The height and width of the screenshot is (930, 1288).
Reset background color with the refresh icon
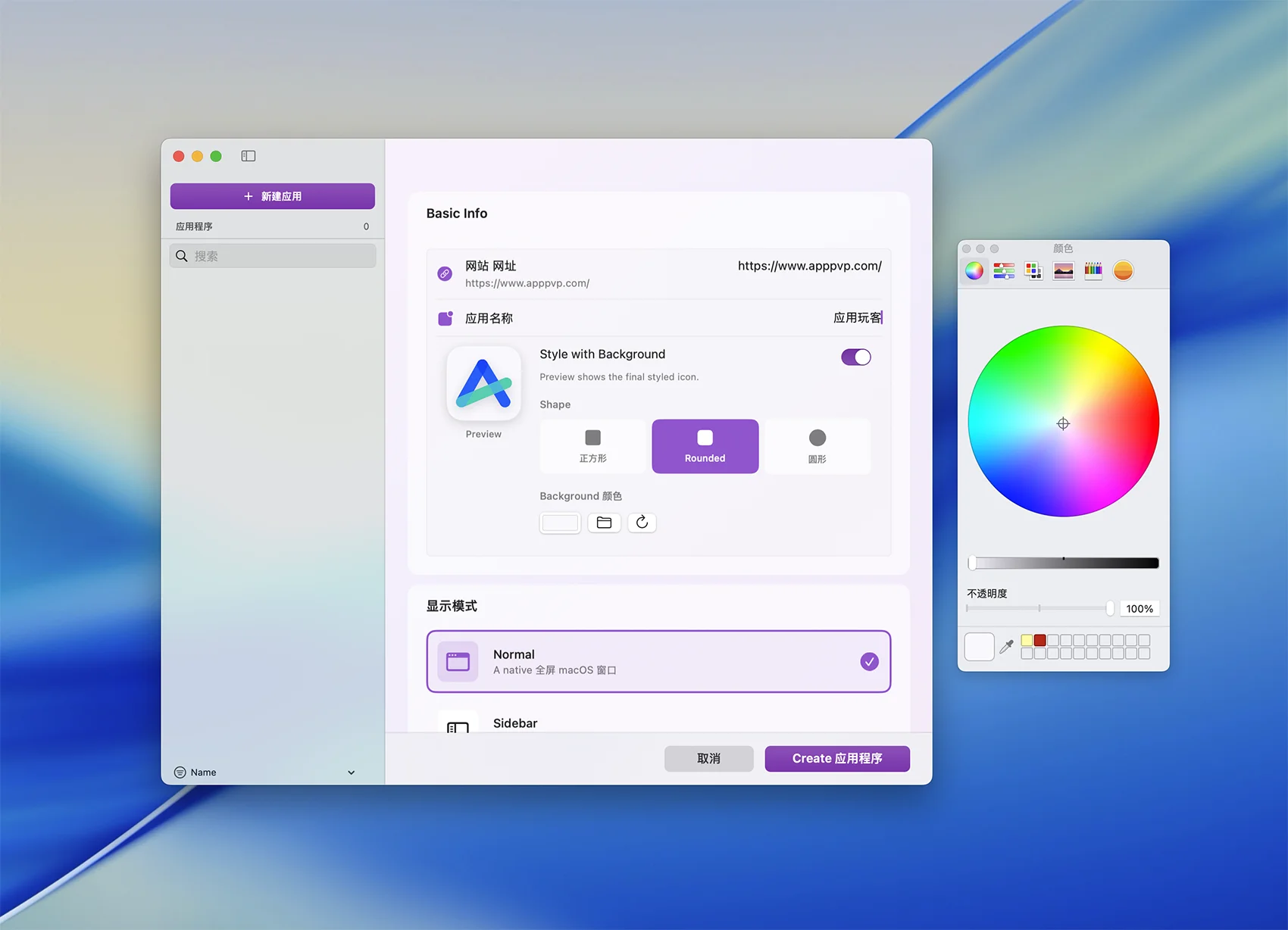tap(642, 523)
